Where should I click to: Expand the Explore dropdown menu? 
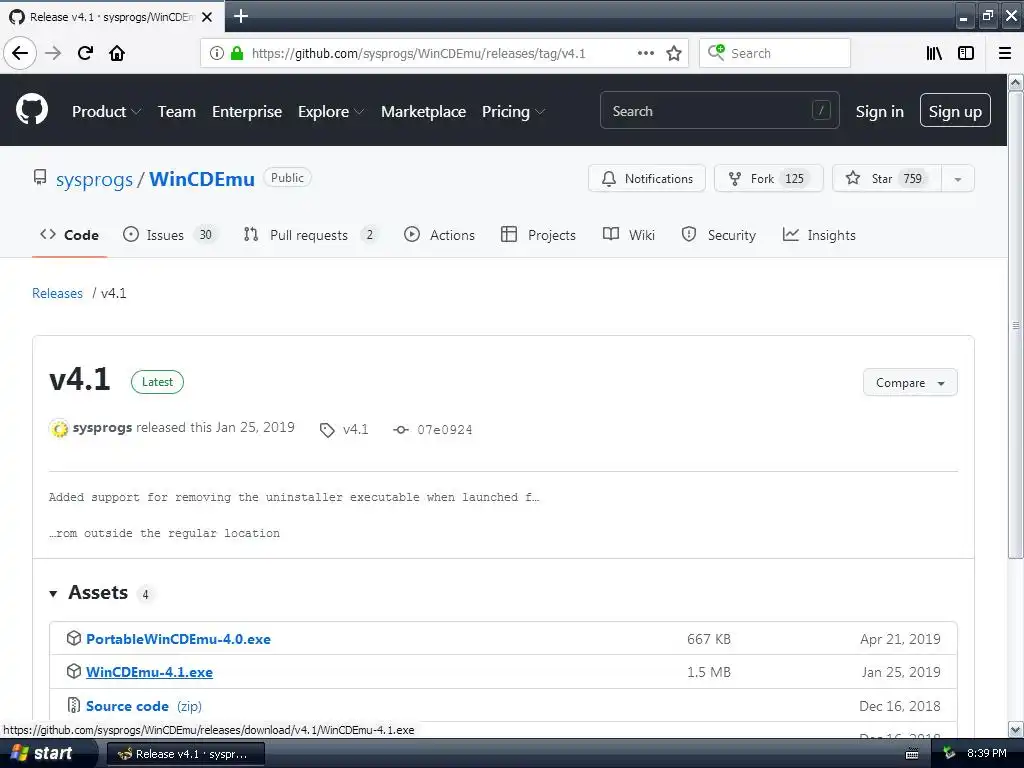pos(330,112)
